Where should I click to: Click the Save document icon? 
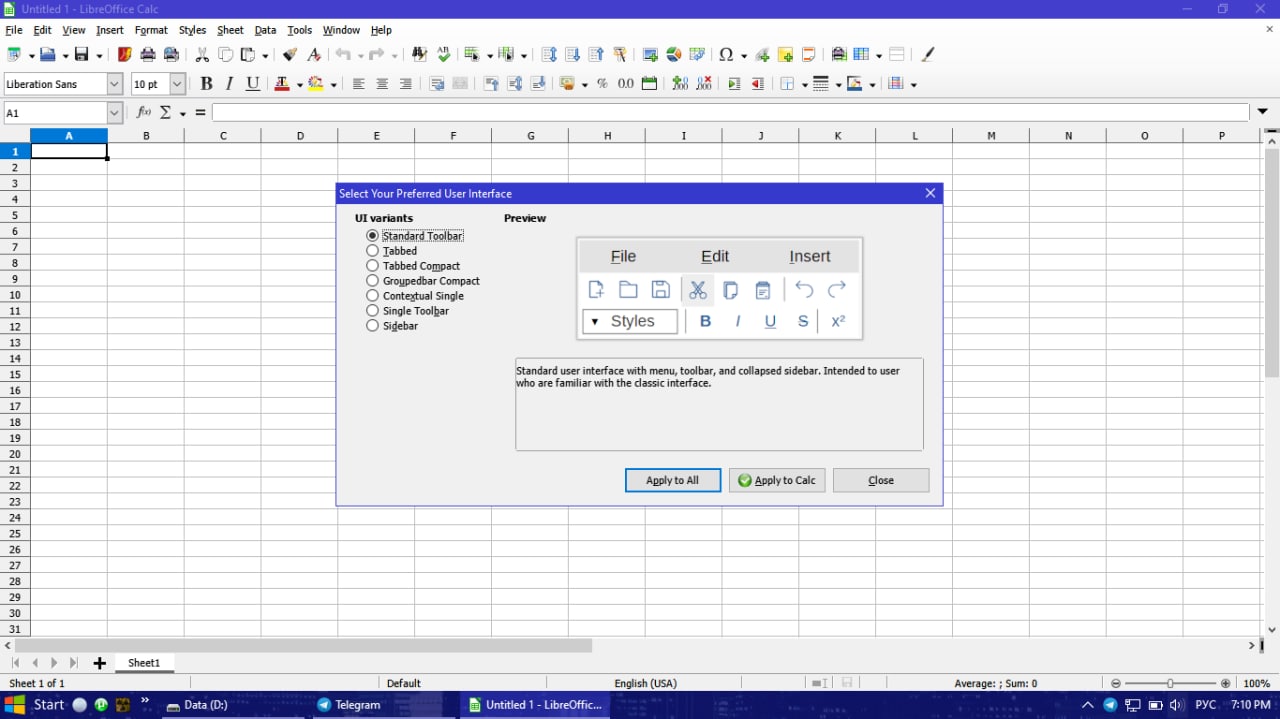82,55
